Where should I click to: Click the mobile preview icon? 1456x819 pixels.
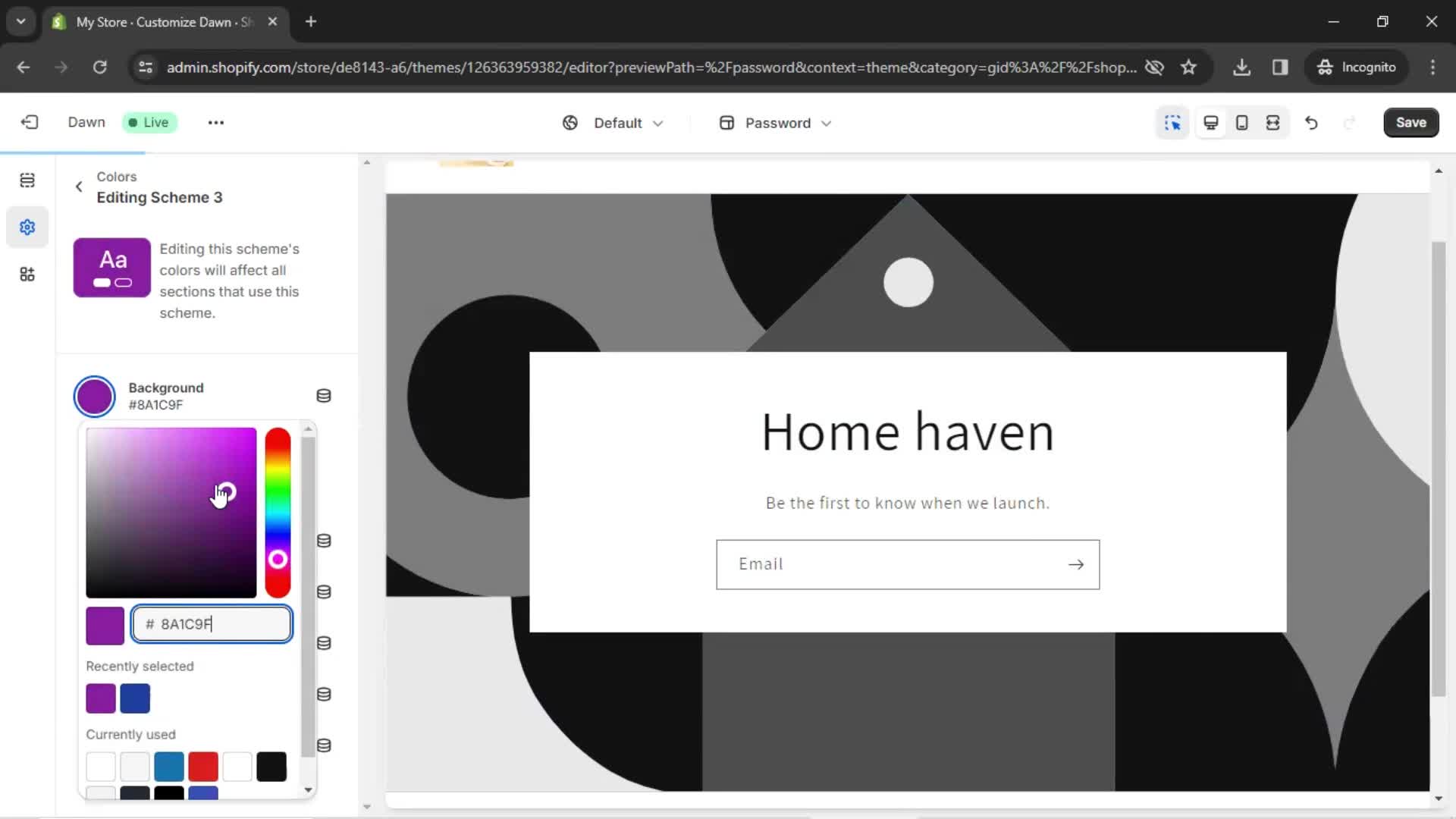tap(1243, 122)
